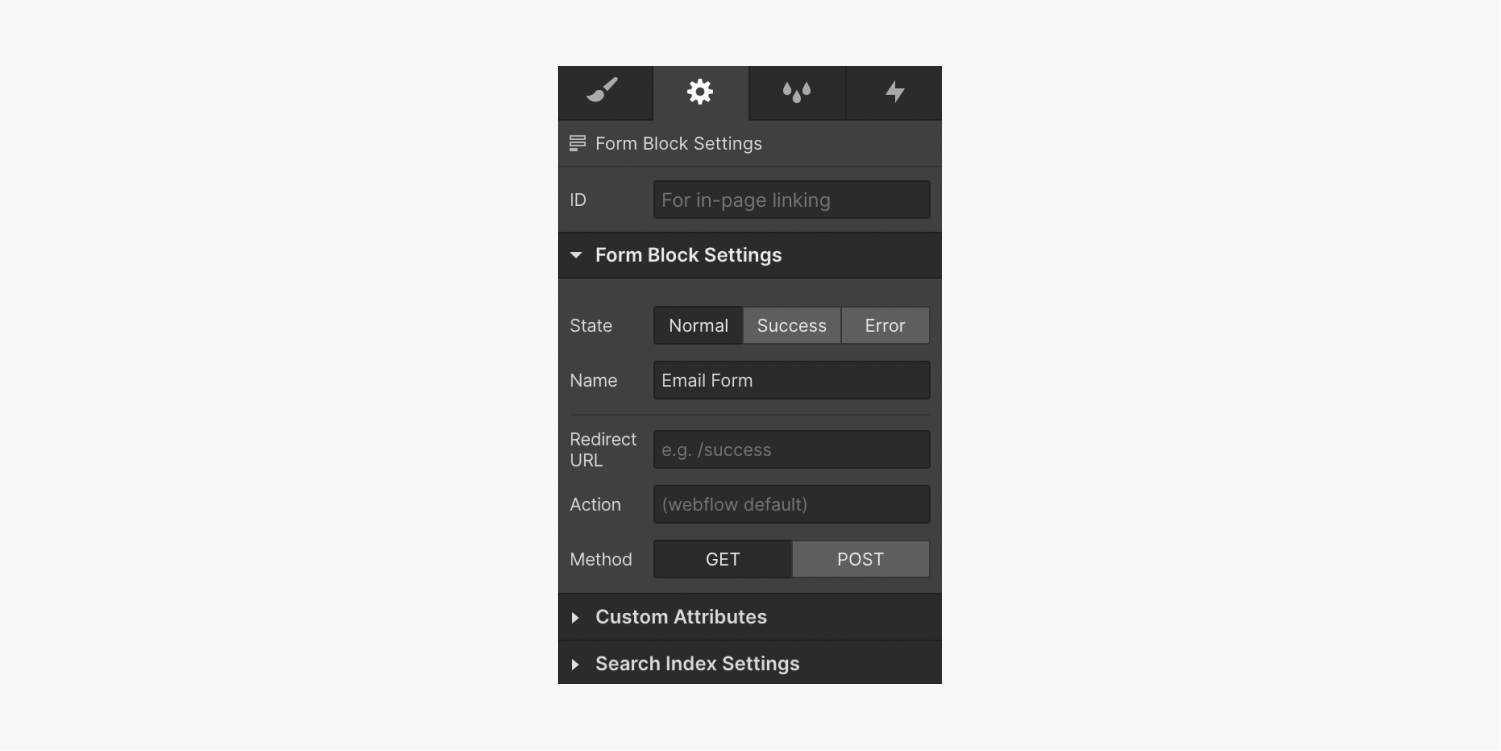Collapse Form Block Settings triangle
This screenshot has height=751, width=1501.
click(x=576, y=255)
